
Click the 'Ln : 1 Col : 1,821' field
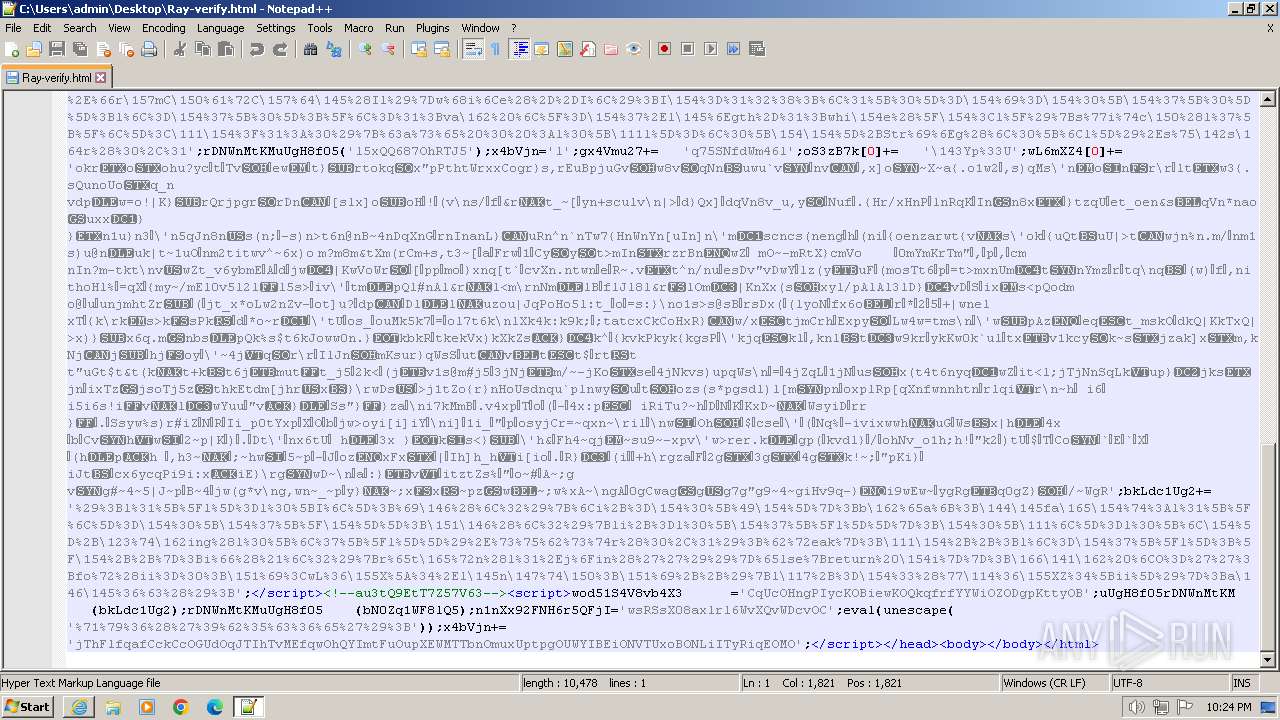(x=869, y=683)
